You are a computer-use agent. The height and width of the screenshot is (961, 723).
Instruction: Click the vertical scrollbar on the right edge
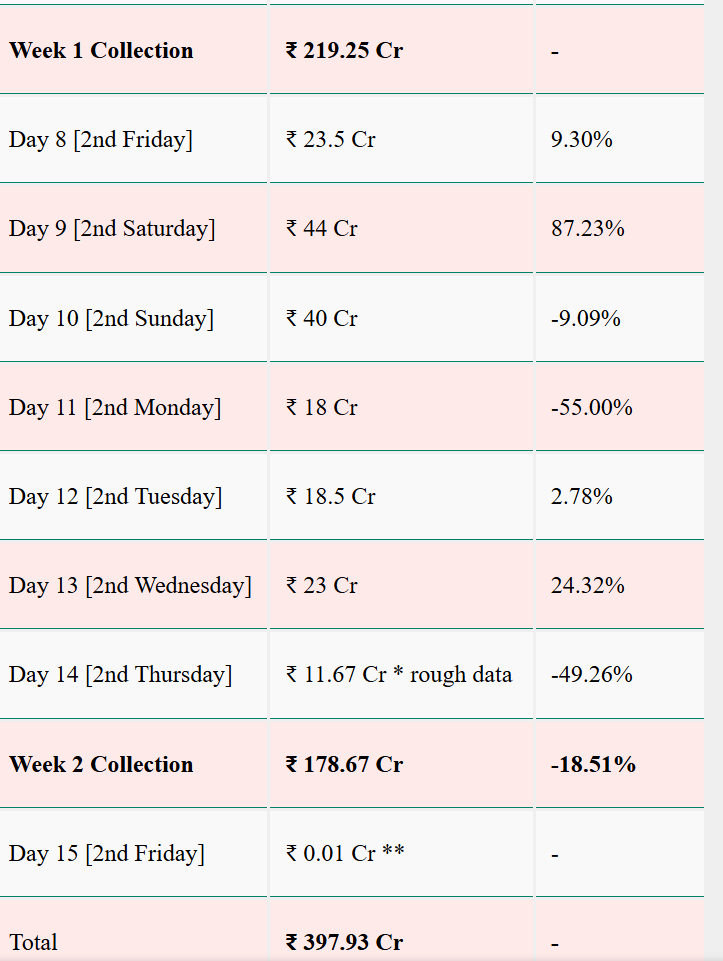(x=713, y=480)
